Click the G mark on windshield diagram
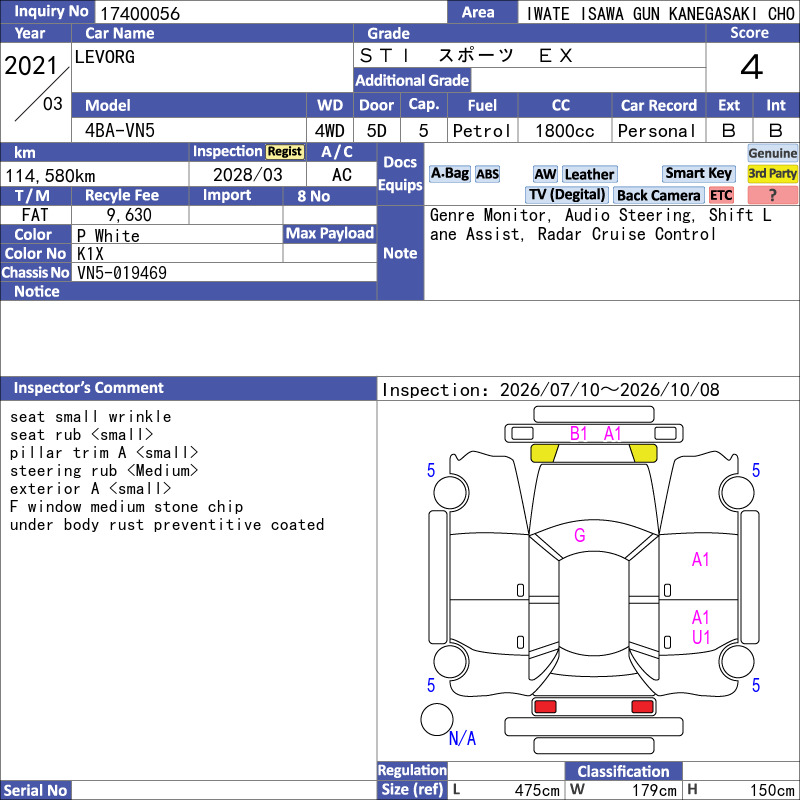 pyautogui.click(x=580, y=535)
